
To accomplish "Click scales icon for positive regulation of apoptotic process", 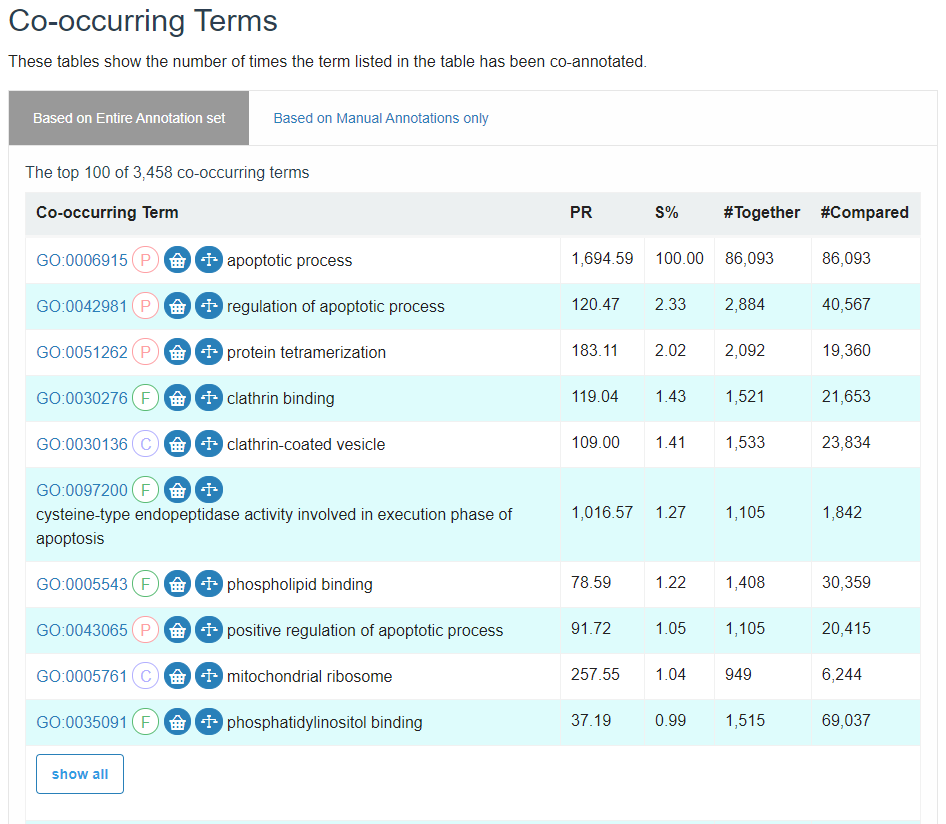I will pos(209,630).
